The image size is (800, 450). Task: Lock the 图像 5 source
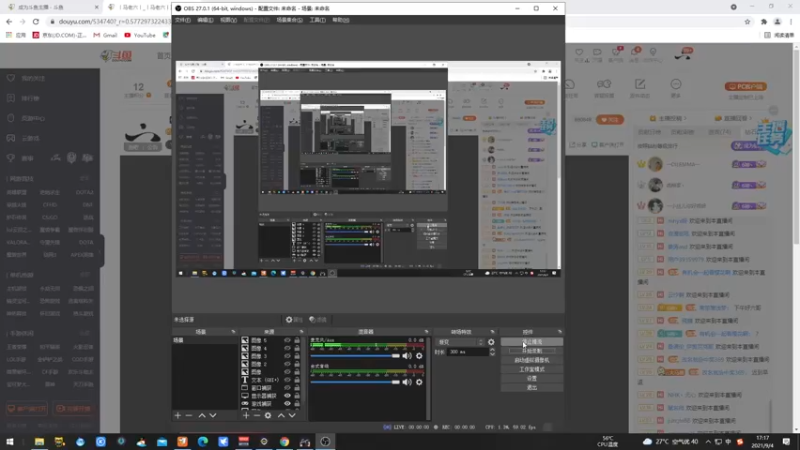[297, 340]
